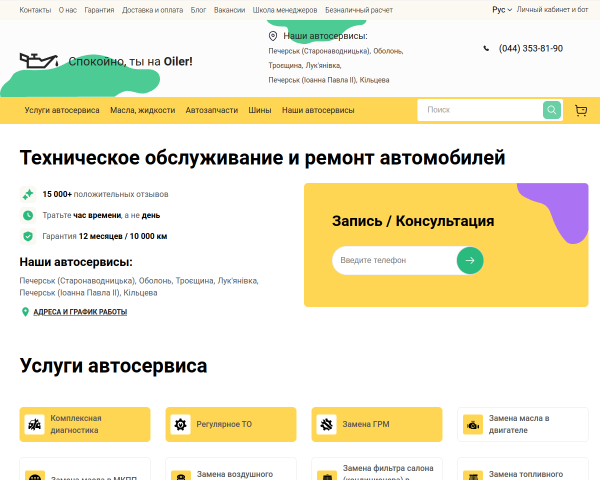Image resolution: width=600 pixels, height=480 pixels.
Task: Click the header Троєщина, Лук'янівка, line
Action: pyautogui.click(x=305, y=65)
